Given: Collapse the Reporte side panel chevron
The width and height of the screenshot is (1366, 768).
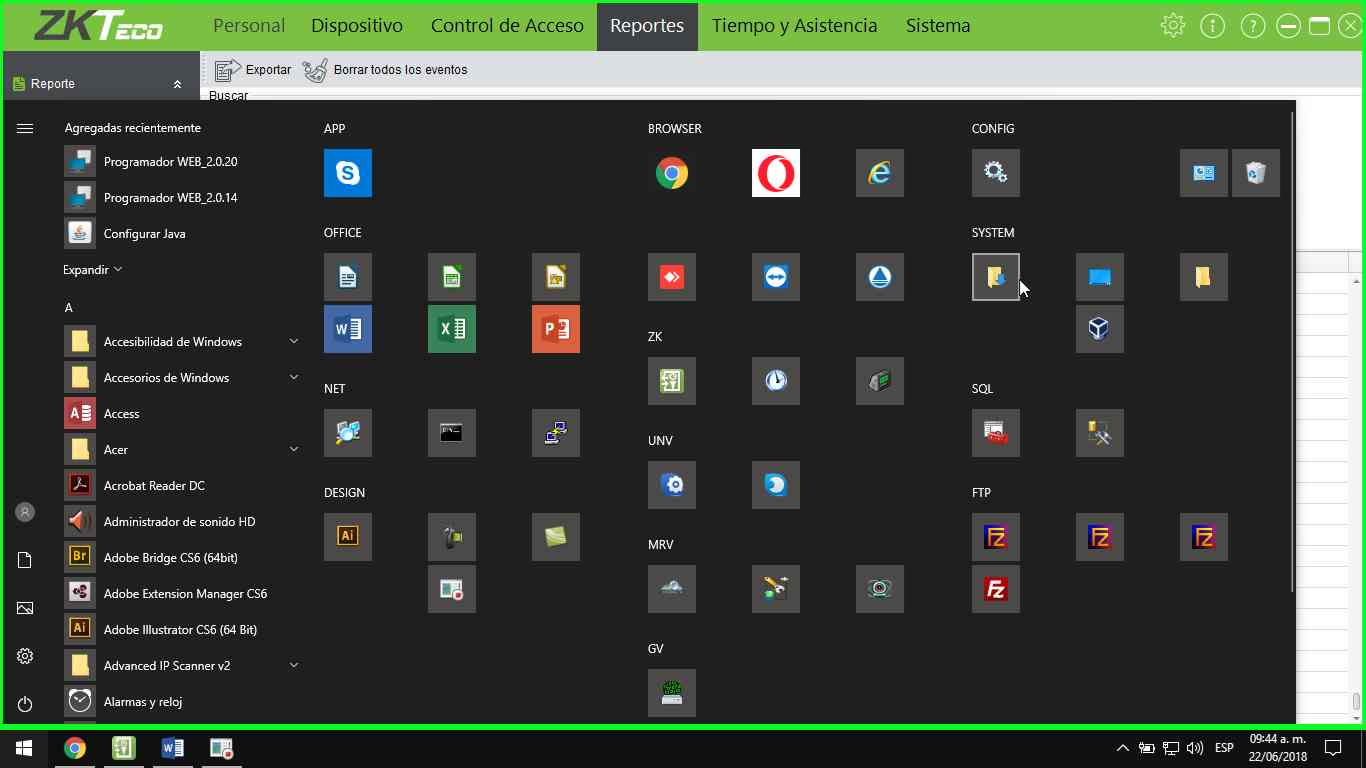Looking at the screenshot, I should point(177,84).
